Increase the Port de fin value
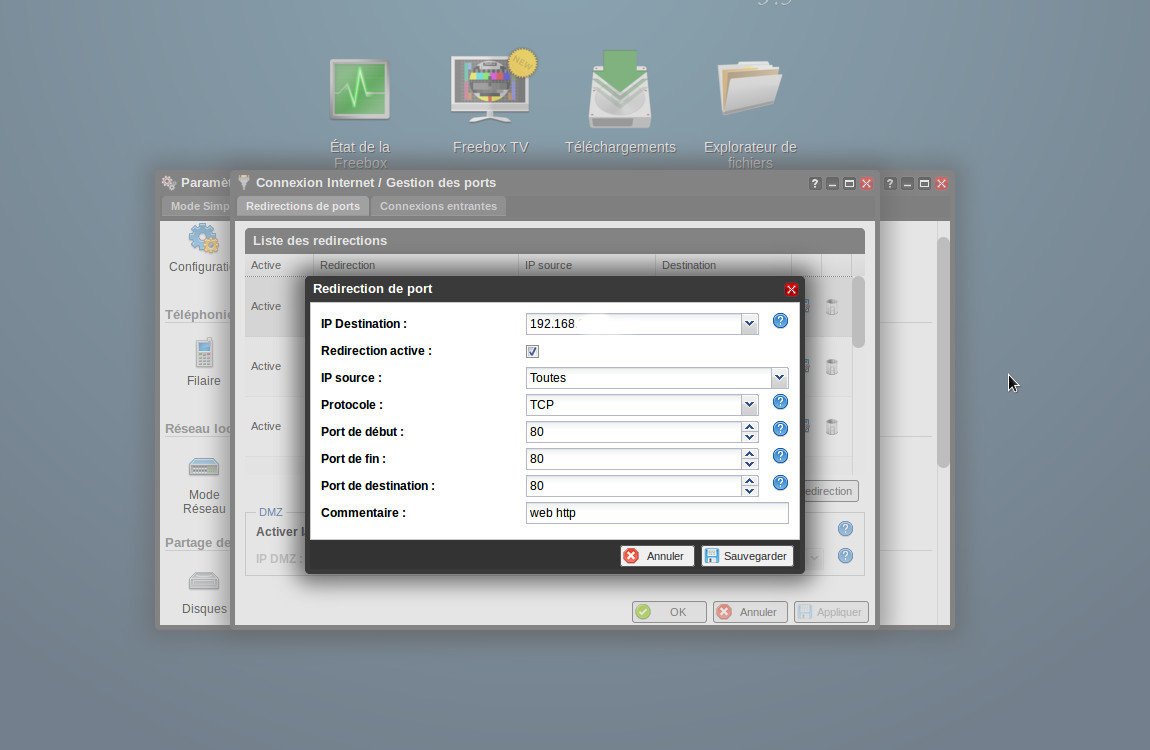The image size is (1150, 750). (x=749, y=454)
